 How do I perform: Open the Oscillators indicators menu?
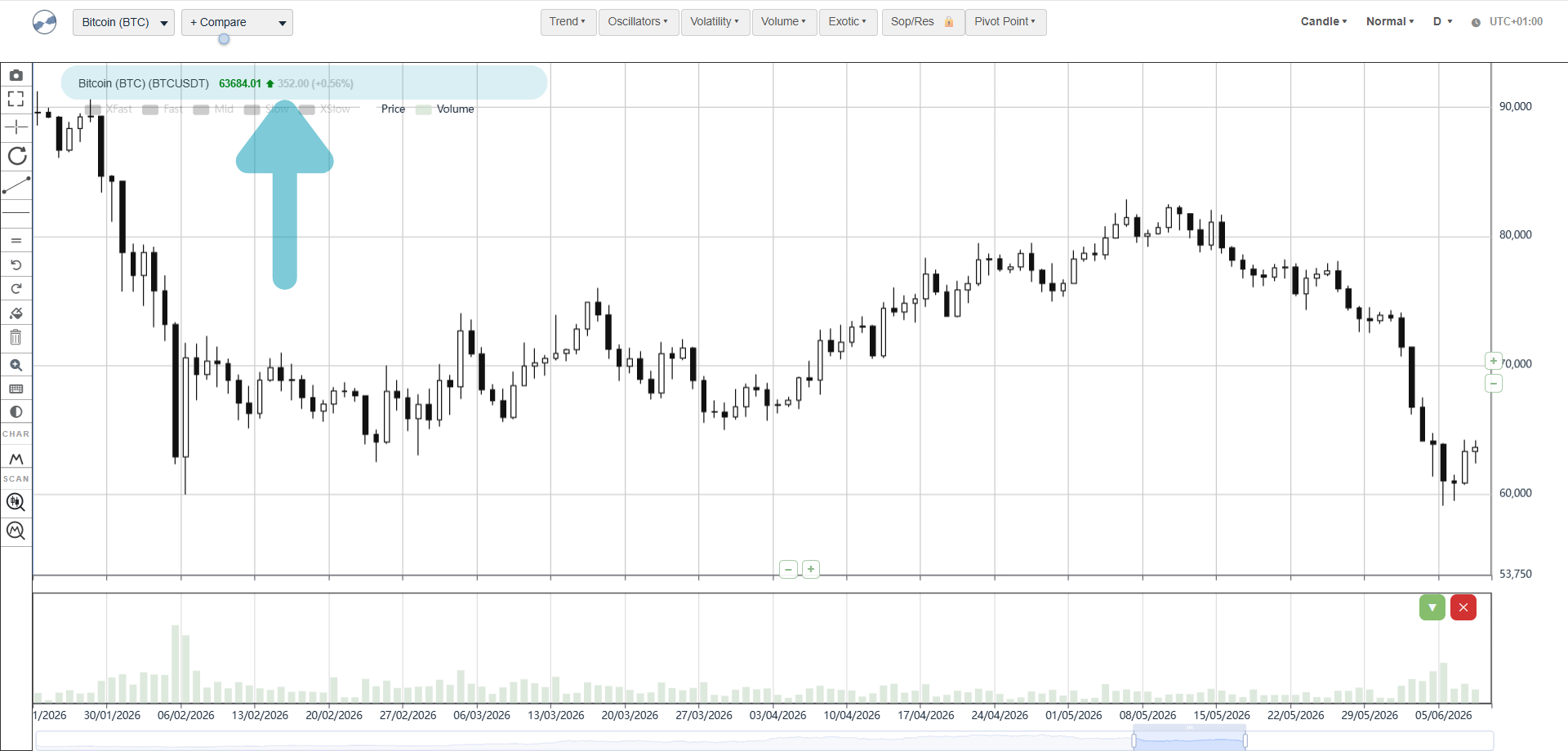point(638,22)
